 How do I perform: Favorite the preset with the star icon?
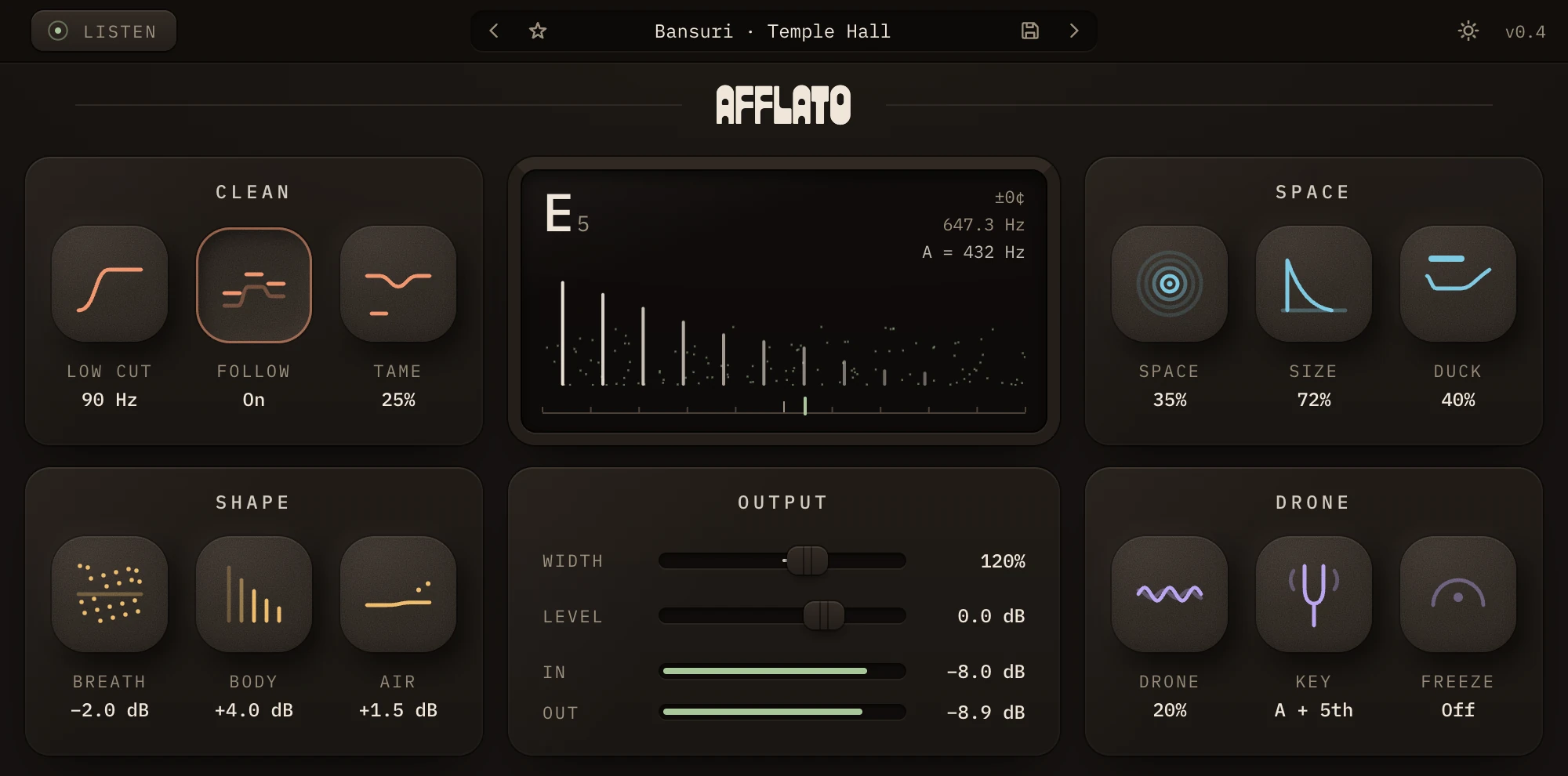(x=538, y=31)
